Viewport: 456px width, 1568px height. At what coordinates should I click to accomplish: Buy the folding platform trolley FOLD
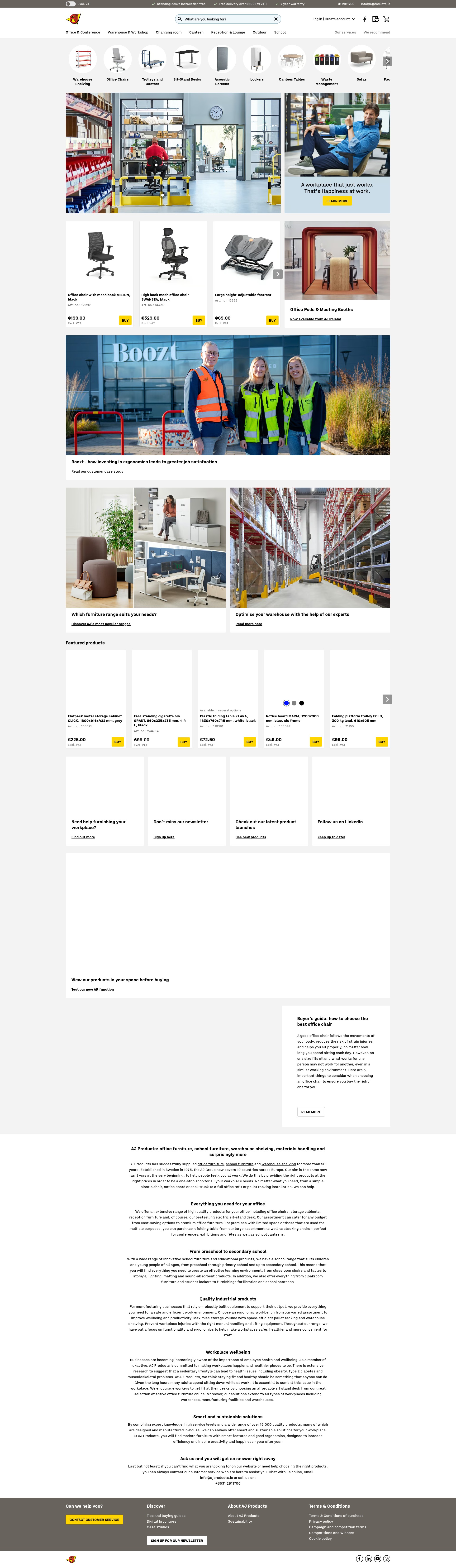(x=382, y=742)
